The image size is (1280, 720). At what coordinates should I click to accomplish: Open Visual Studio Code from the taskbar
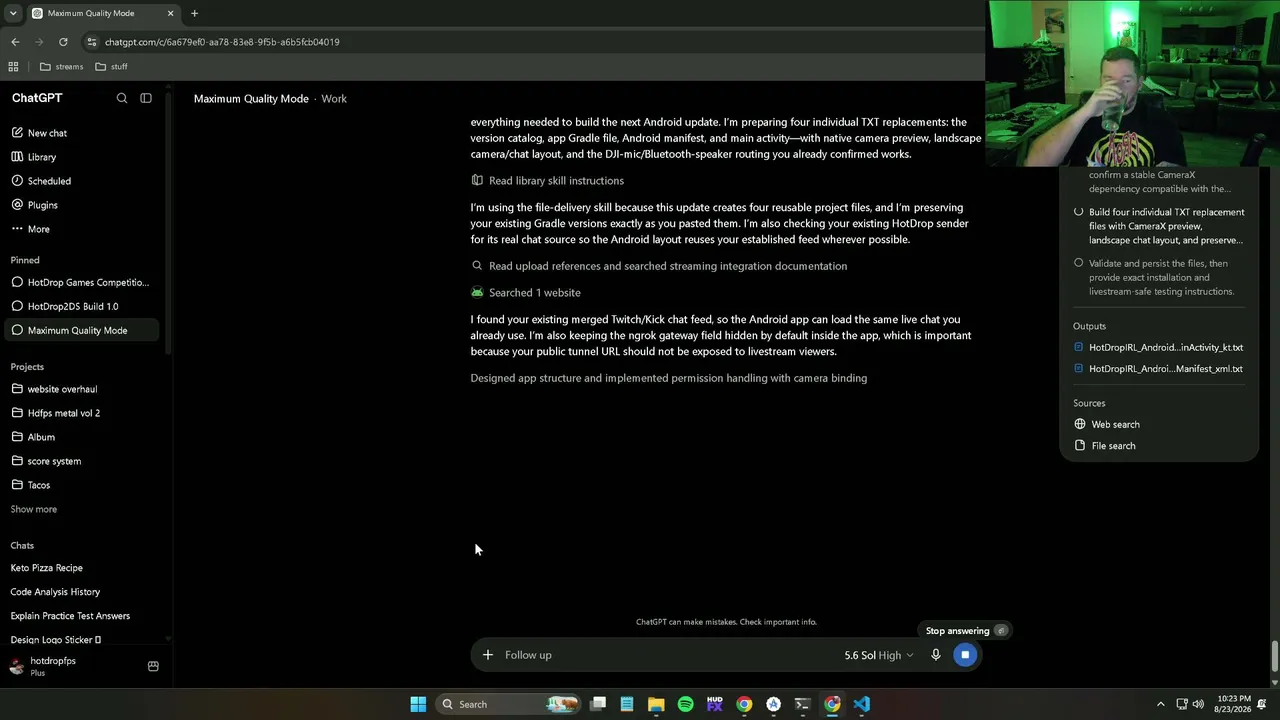pos(861,704)
